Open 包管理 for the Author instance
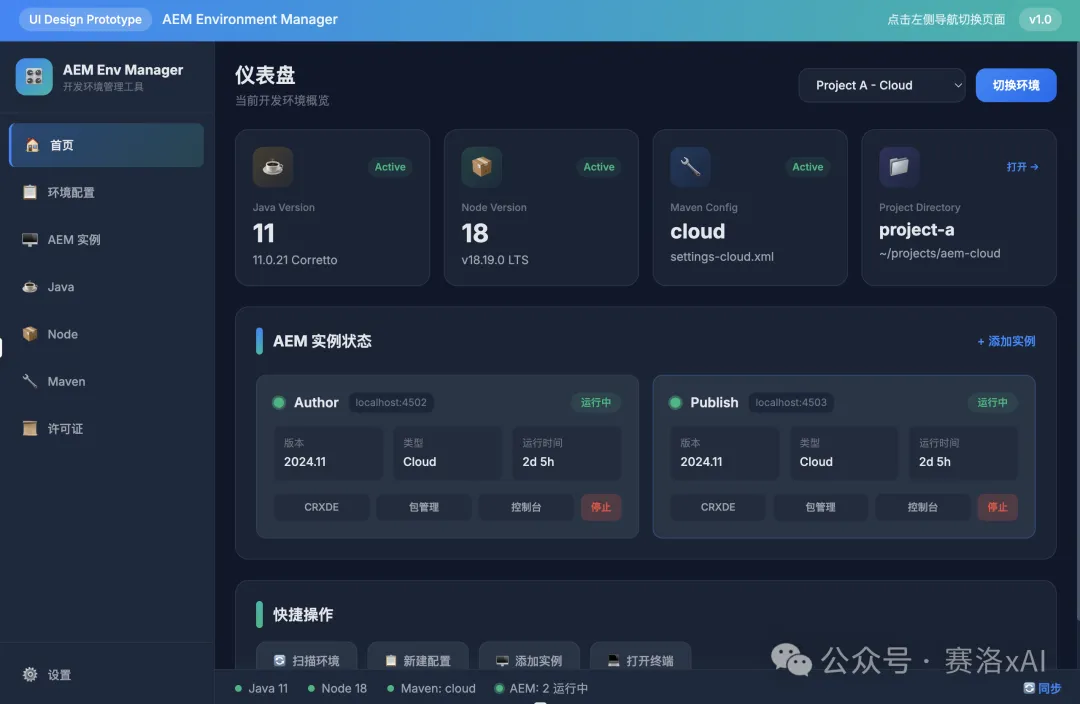This screenshot has height=704, width=1080. (424, 507)
